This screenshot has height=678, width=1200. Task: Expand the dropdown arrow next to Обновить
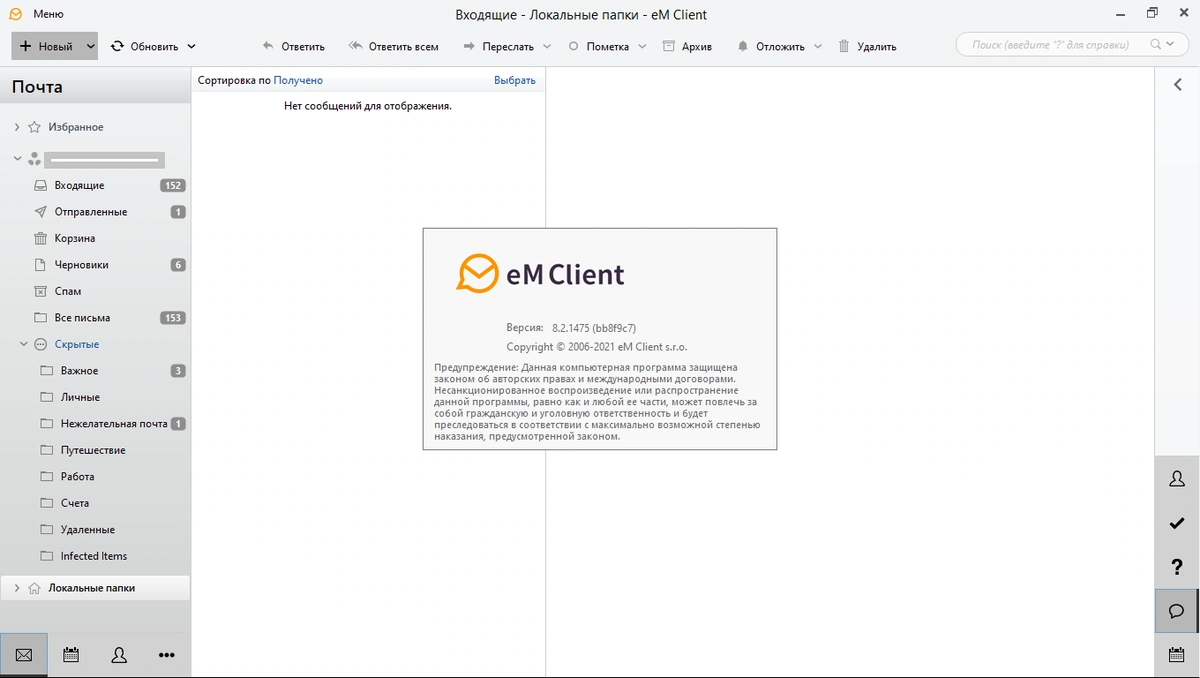coord(191,46)
